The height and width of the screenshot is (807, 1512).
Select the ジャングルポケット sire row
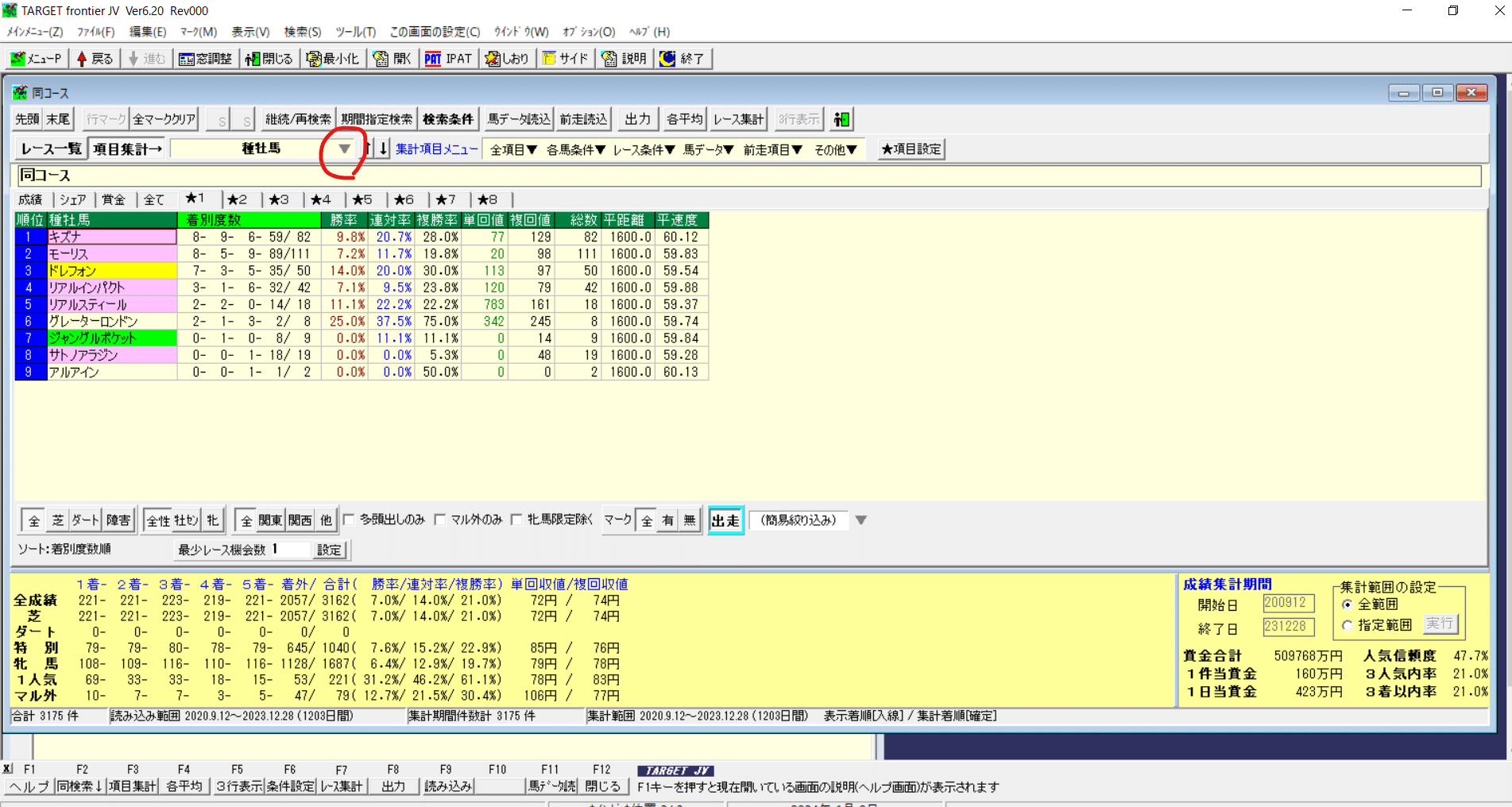[362, 338]
